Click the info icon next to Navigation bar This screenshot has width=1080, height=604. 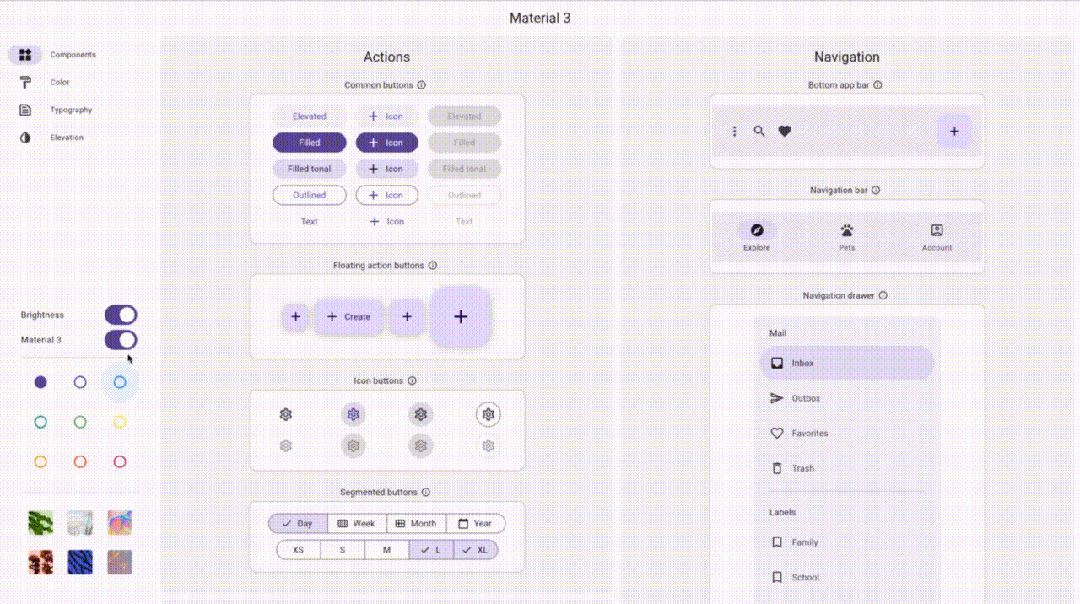click(875, 190)
